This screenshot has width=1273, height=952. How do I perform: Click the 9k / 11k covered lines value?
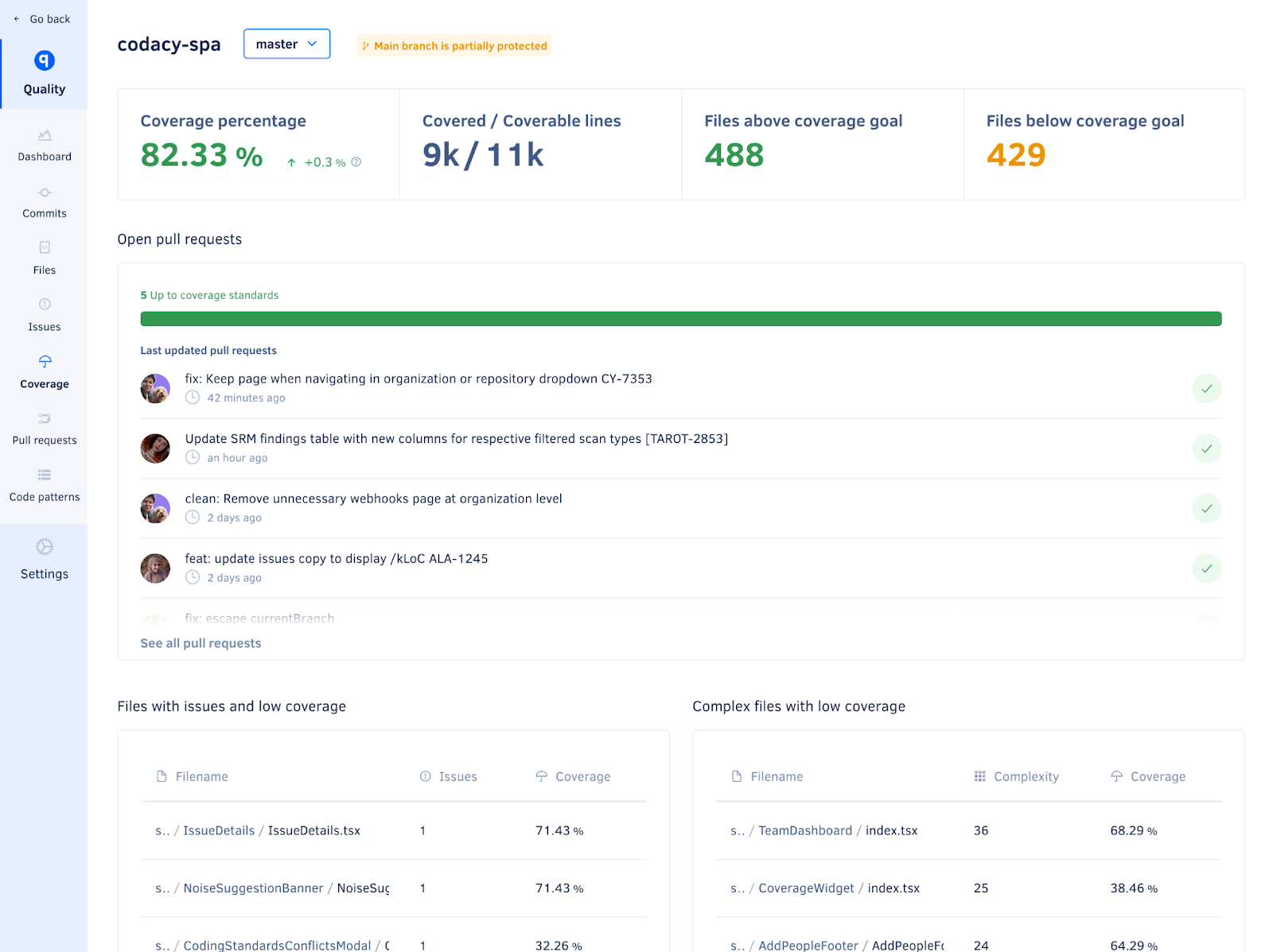click(x=483, y=155)
